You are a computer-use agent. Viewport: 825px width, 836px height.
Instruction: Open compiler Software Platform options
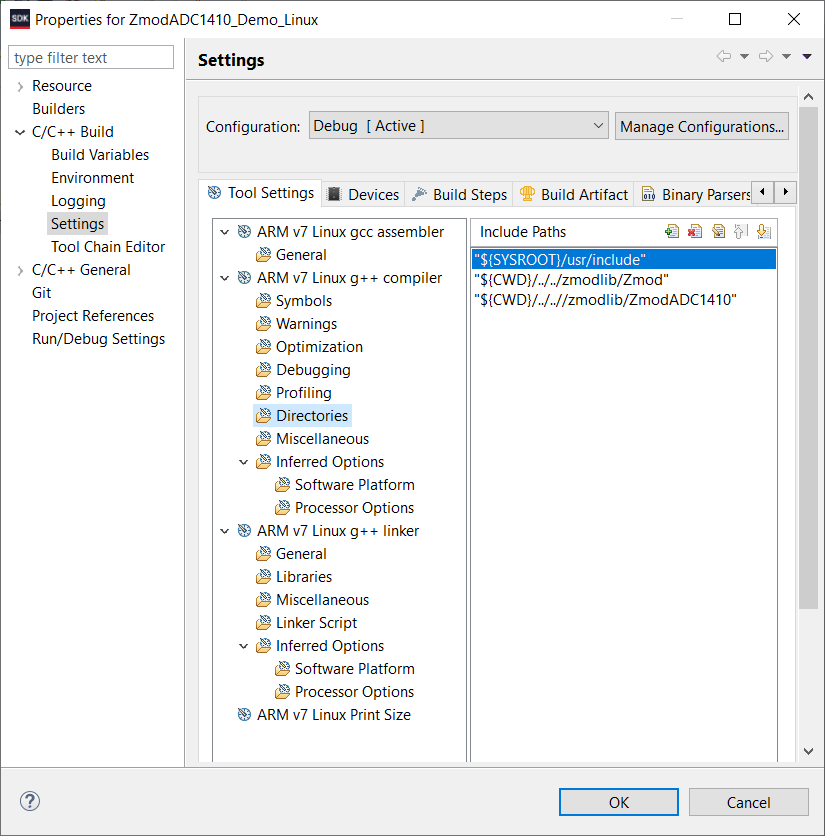click(345, 485)
